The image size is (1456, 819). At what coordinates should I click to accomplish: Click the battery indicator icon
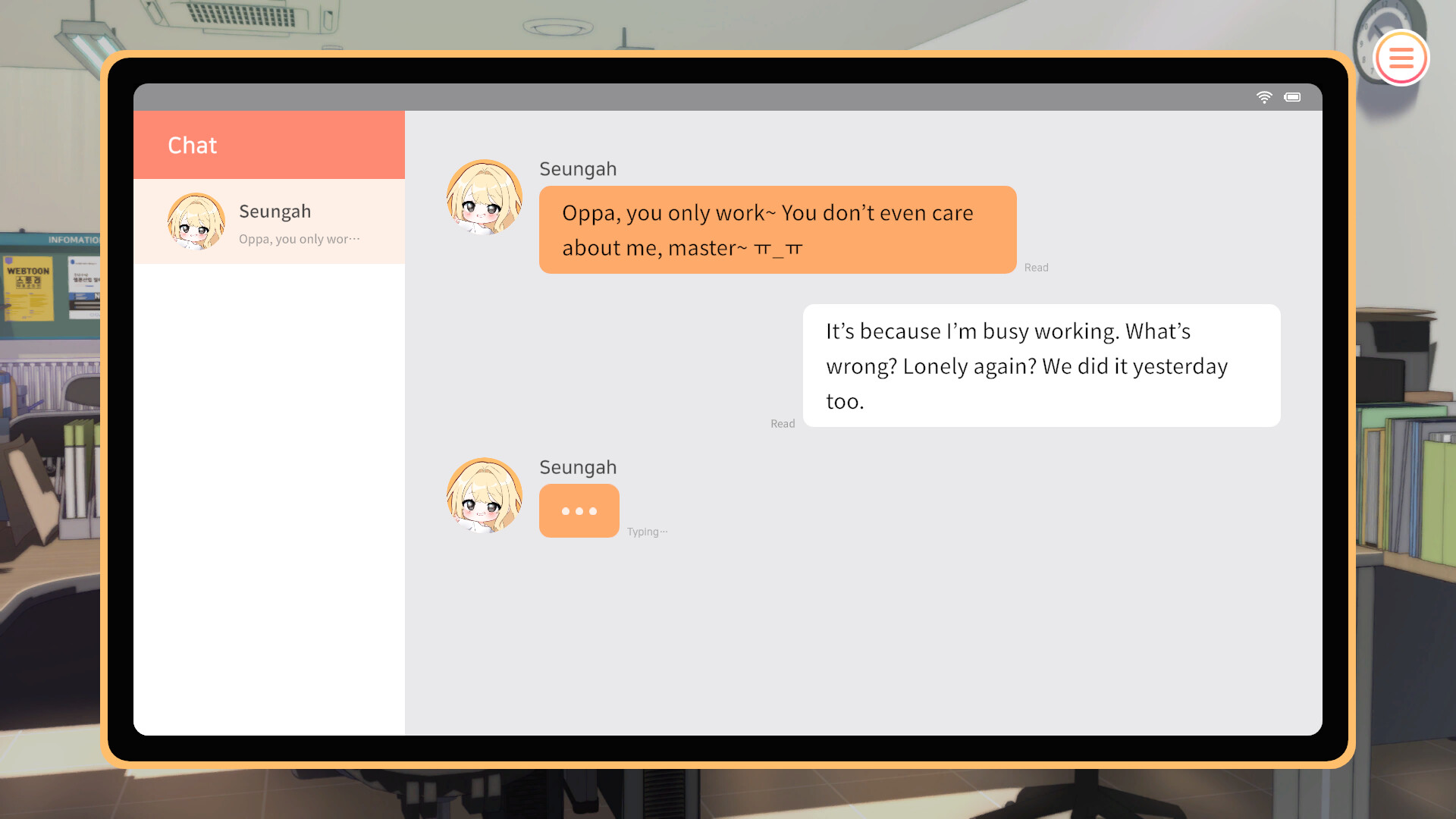coord(1293,97)
